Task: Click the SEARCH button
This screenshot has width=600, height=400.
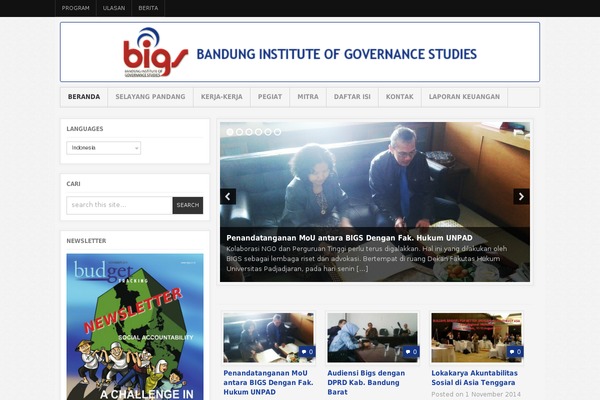Action: tap(188, 205)
